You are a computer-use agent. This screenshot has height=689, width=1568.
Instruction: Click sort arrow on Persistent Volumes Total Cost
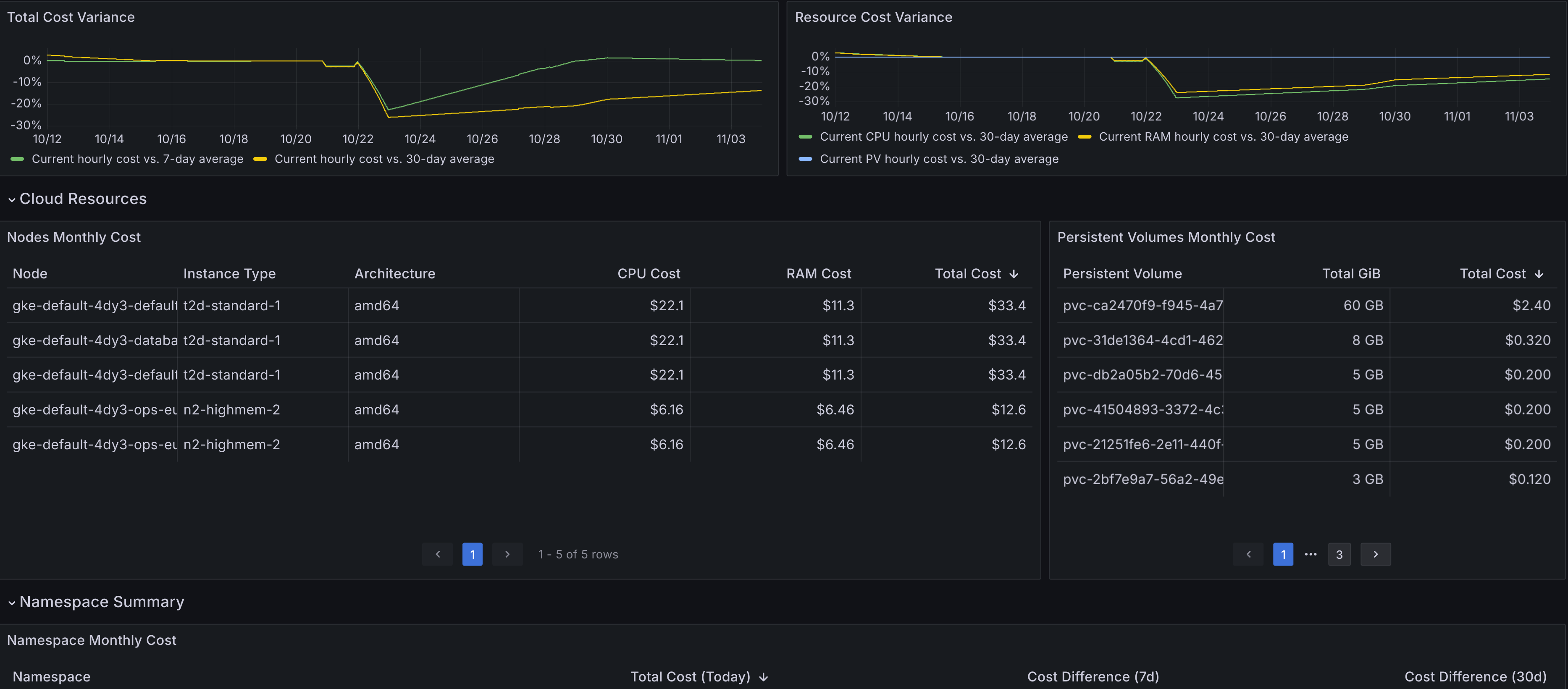tap(1539, 274)
